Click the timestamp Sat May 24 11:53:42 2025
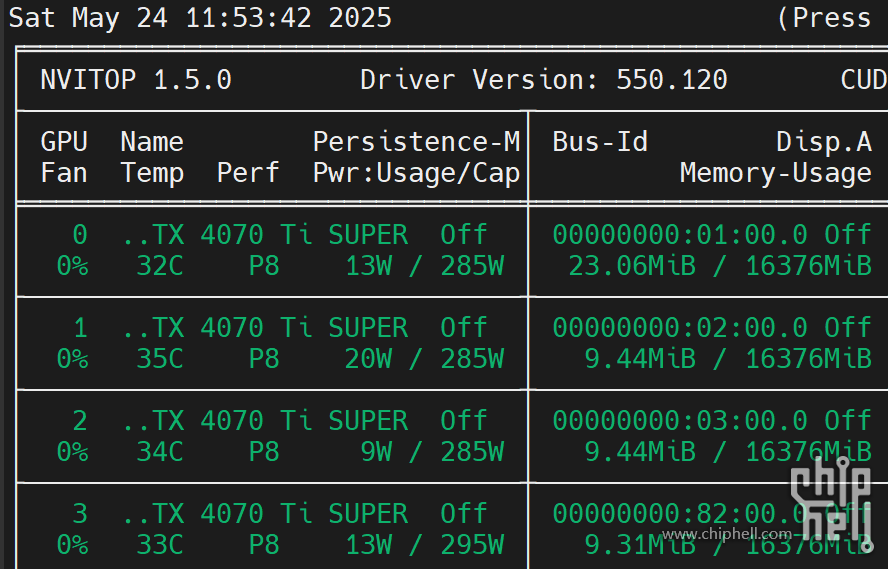The height and width of the screenshot is (569, 888). pos(200,19)
